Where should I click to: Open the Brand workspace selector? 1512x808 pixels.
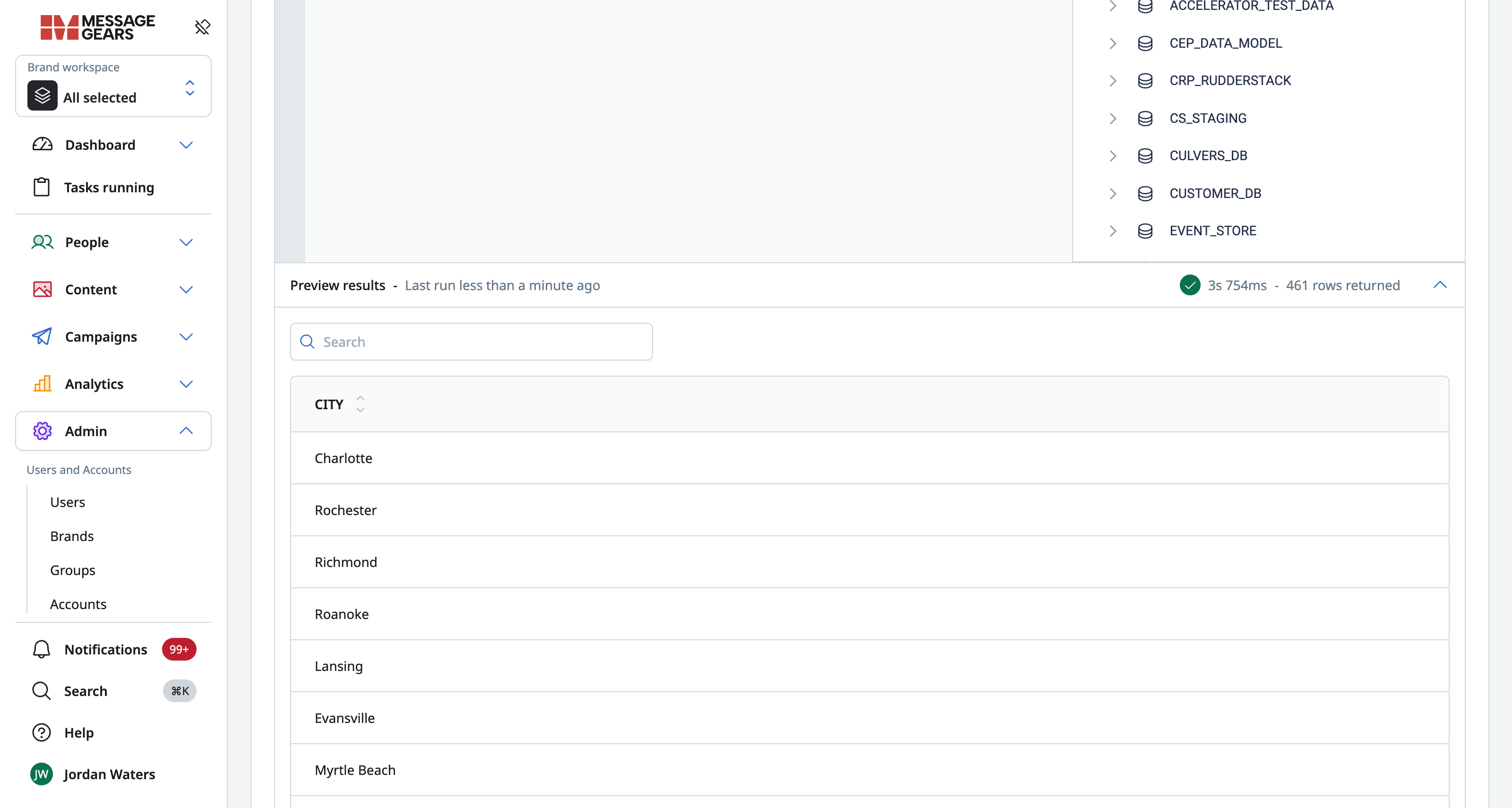point(113,86)
